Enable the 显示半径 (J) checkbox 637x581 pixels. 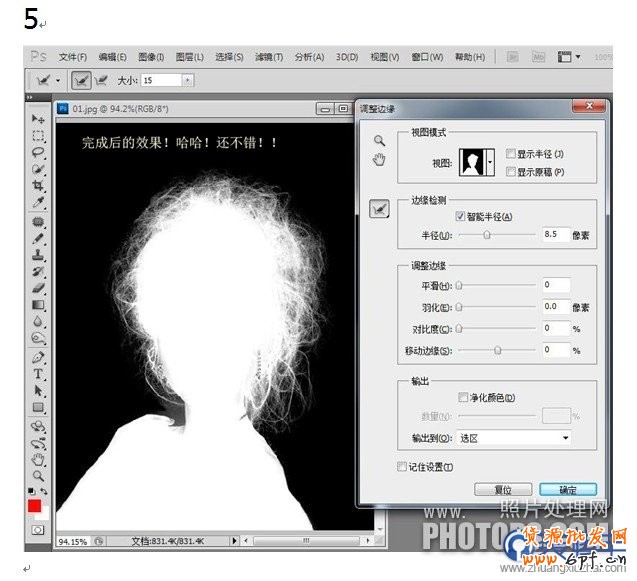tap(511, 154)
